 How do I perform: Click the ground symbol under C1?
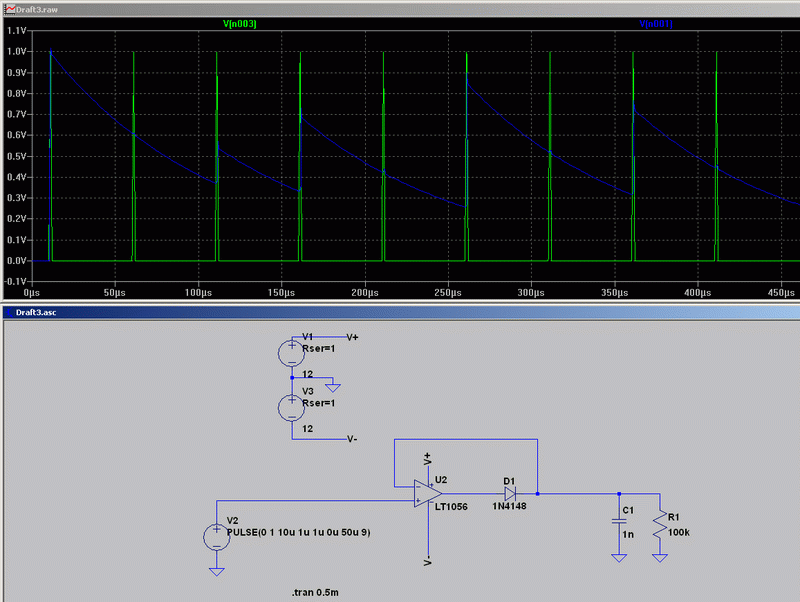tap(619, 558)
